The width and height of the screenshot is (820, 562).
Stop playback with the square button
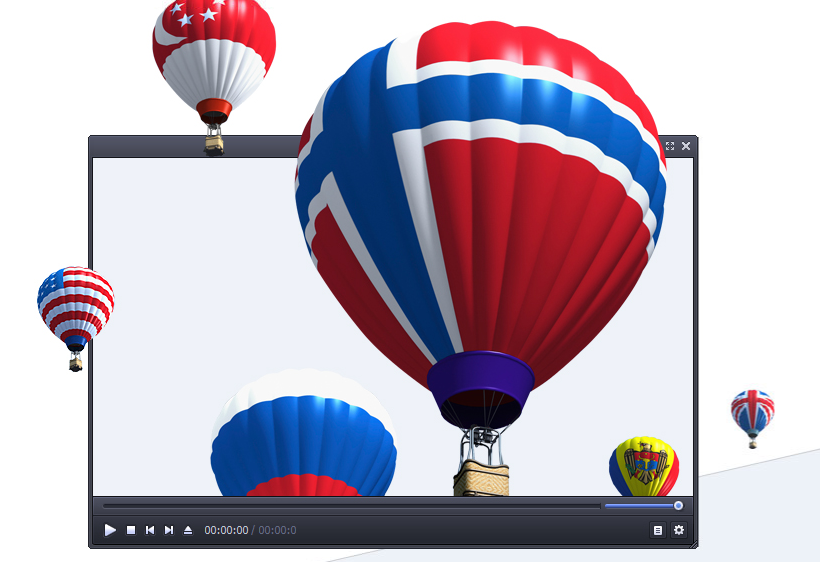pos(131,530)
